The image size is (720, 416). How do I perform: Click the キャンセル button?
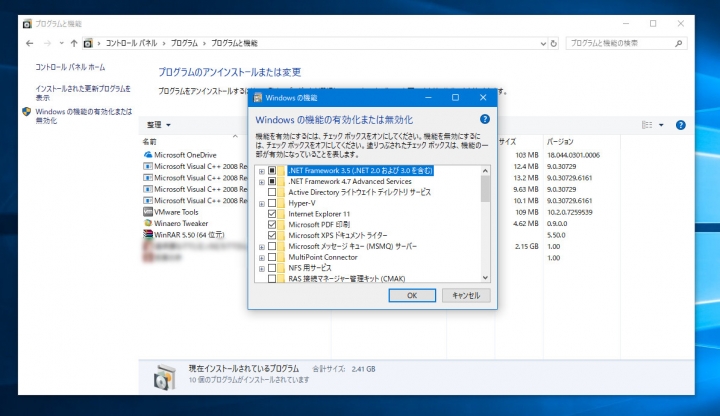pos(466,295)
